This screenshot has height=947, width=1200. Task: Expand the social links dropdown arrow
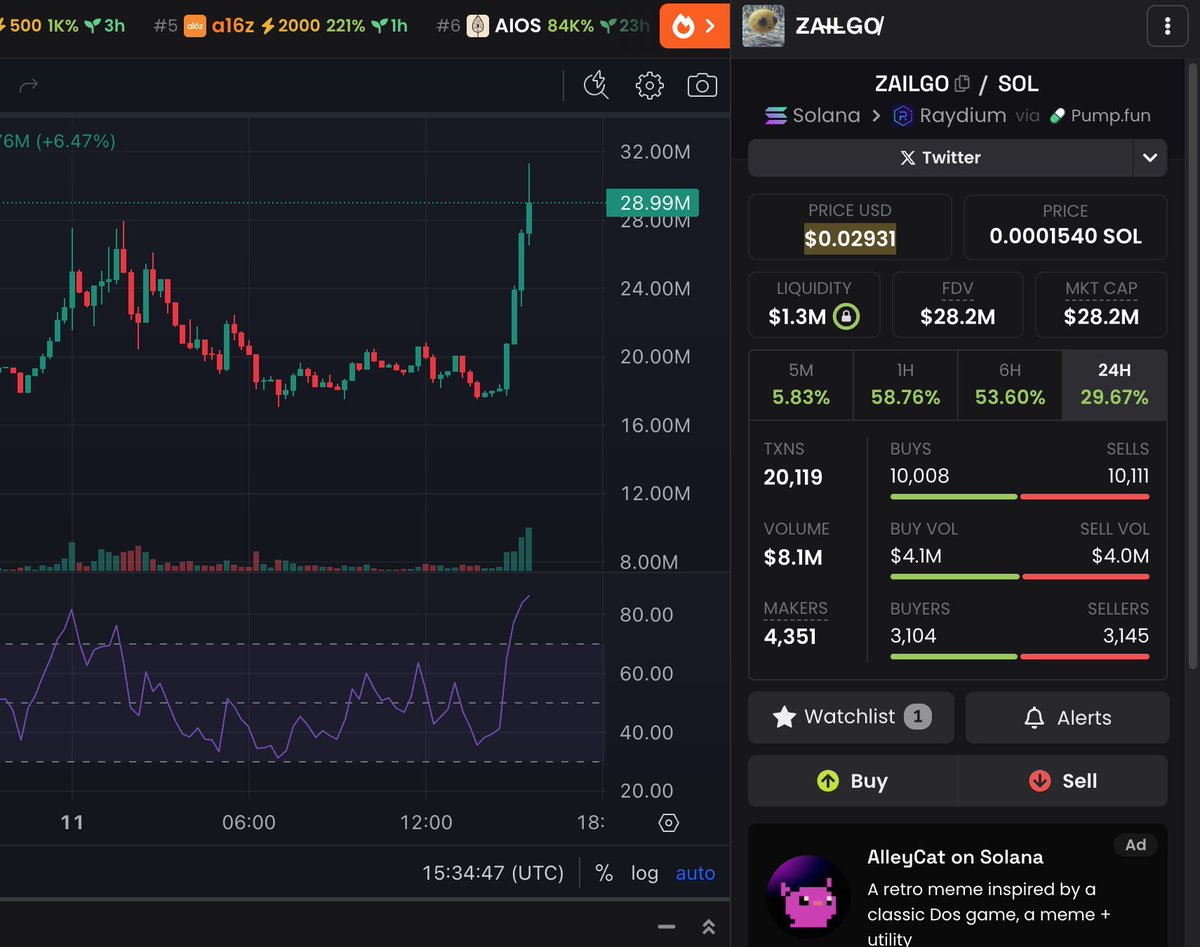(x=1150, y=157)
